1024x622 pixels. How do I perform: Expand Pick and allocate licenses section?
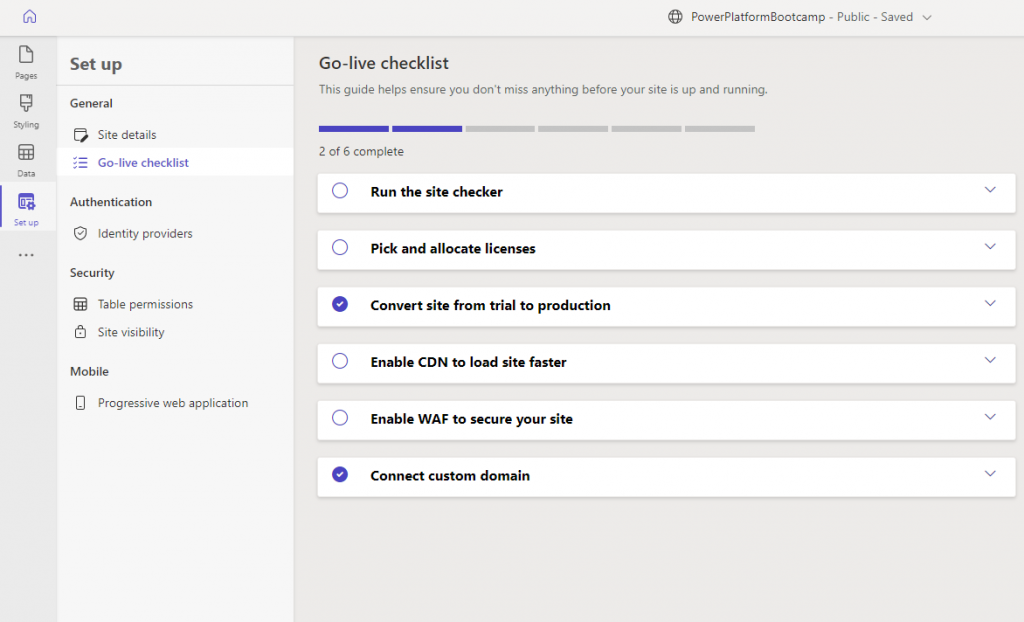[990, 247]
